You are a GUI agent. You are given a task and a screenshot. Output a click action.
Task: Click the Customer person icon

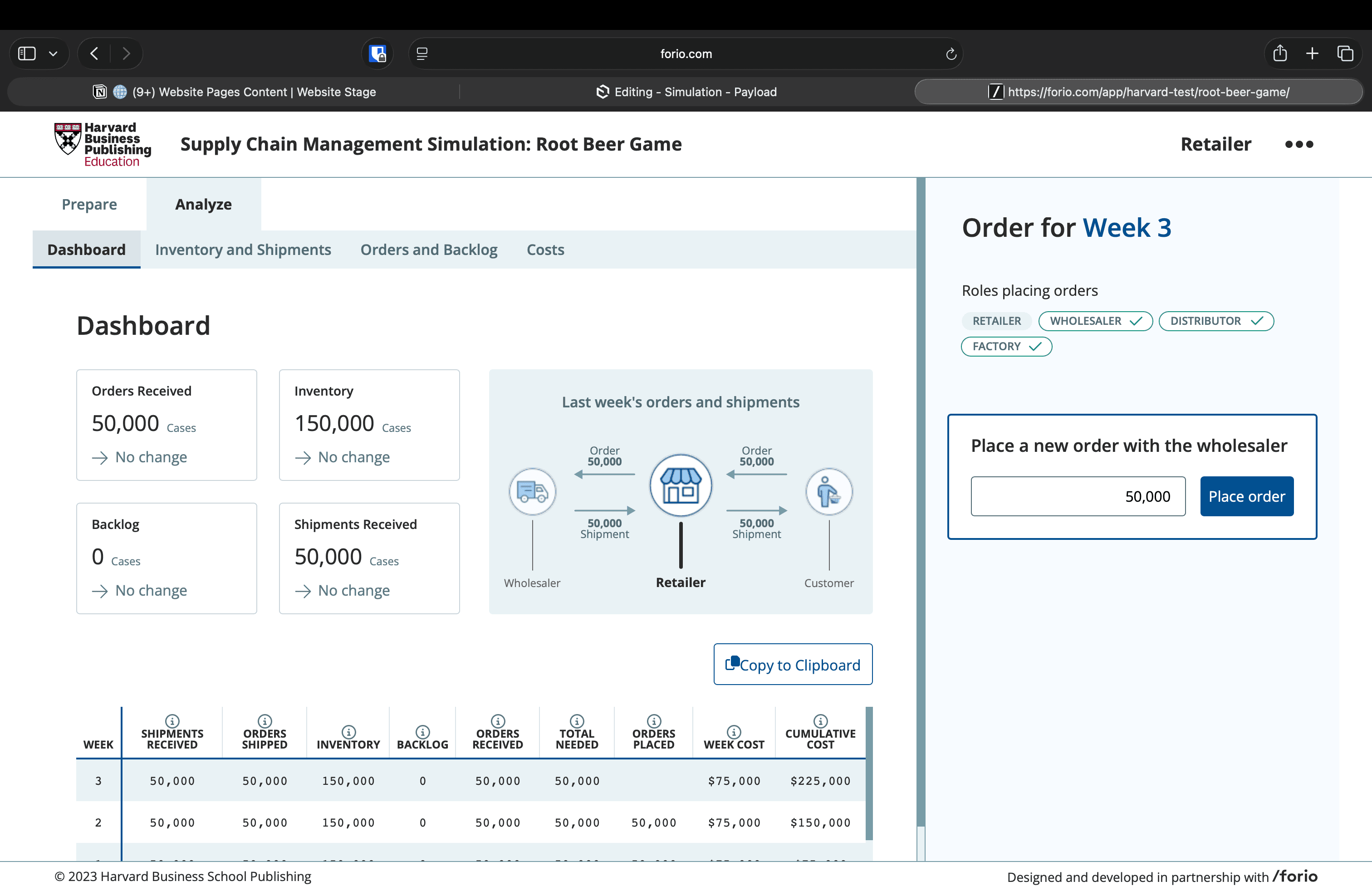(x=828, y=492)
